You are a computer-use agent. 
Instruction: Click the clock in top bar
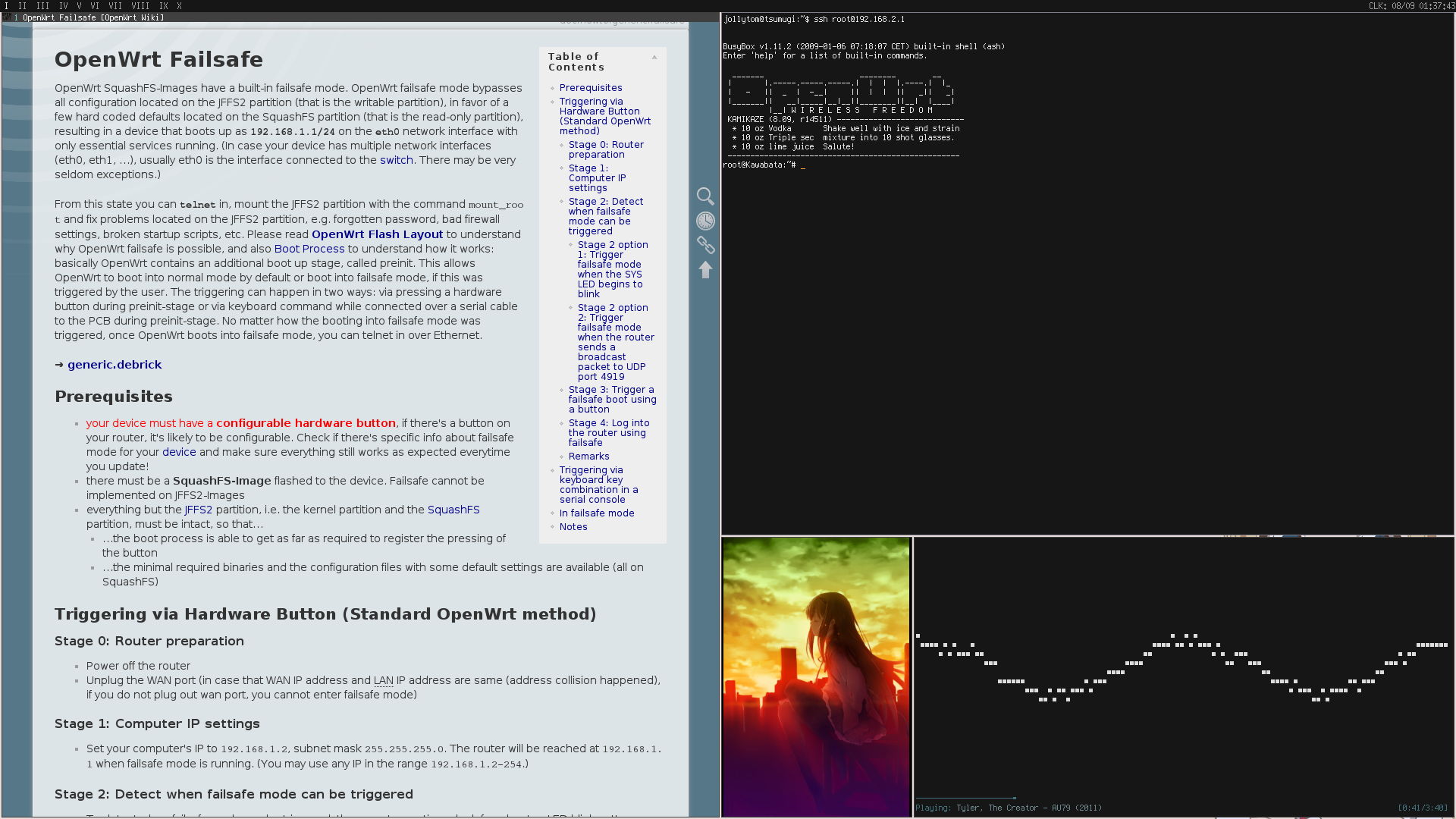coord(1410,5)
